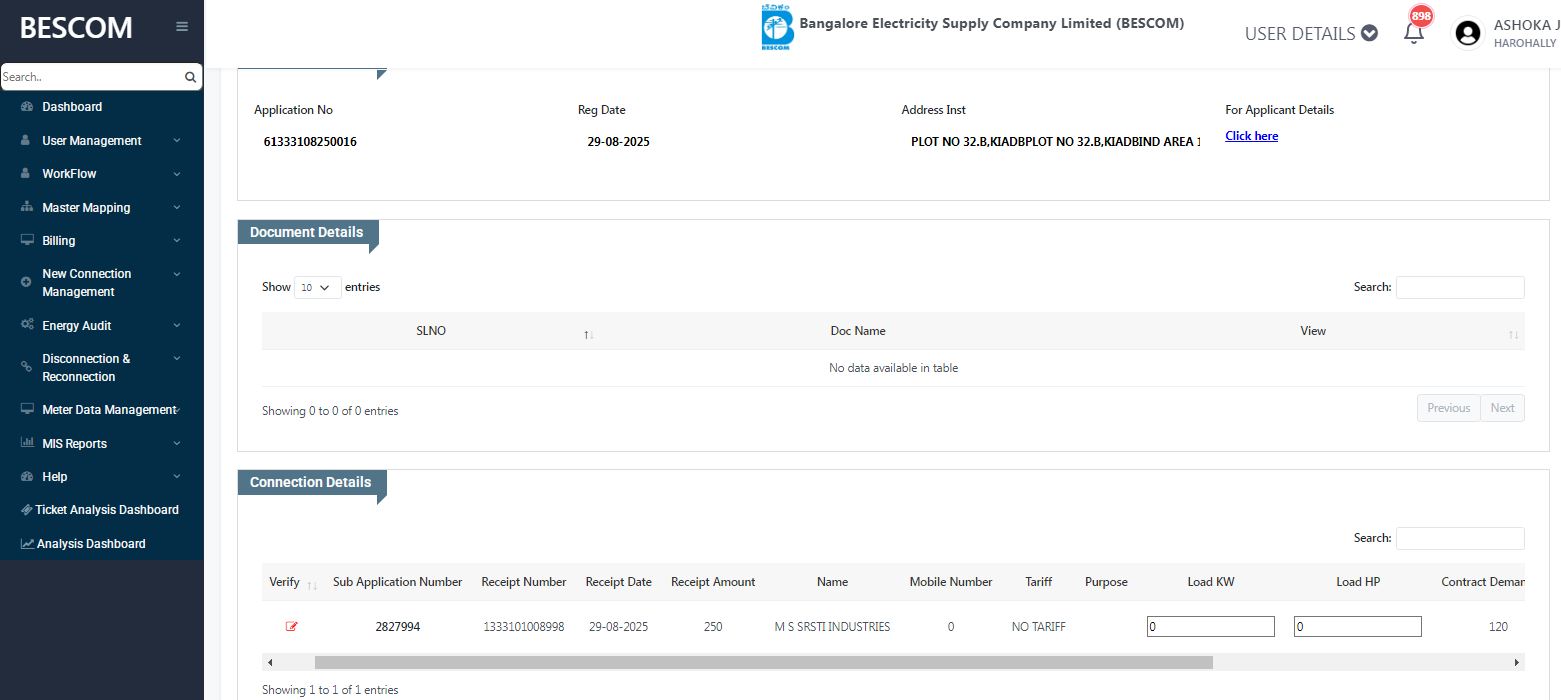Viewport: 1561px width, 700px height.
Task: Expand the WorkFlow submenu chevron
Action: point(177,174)
